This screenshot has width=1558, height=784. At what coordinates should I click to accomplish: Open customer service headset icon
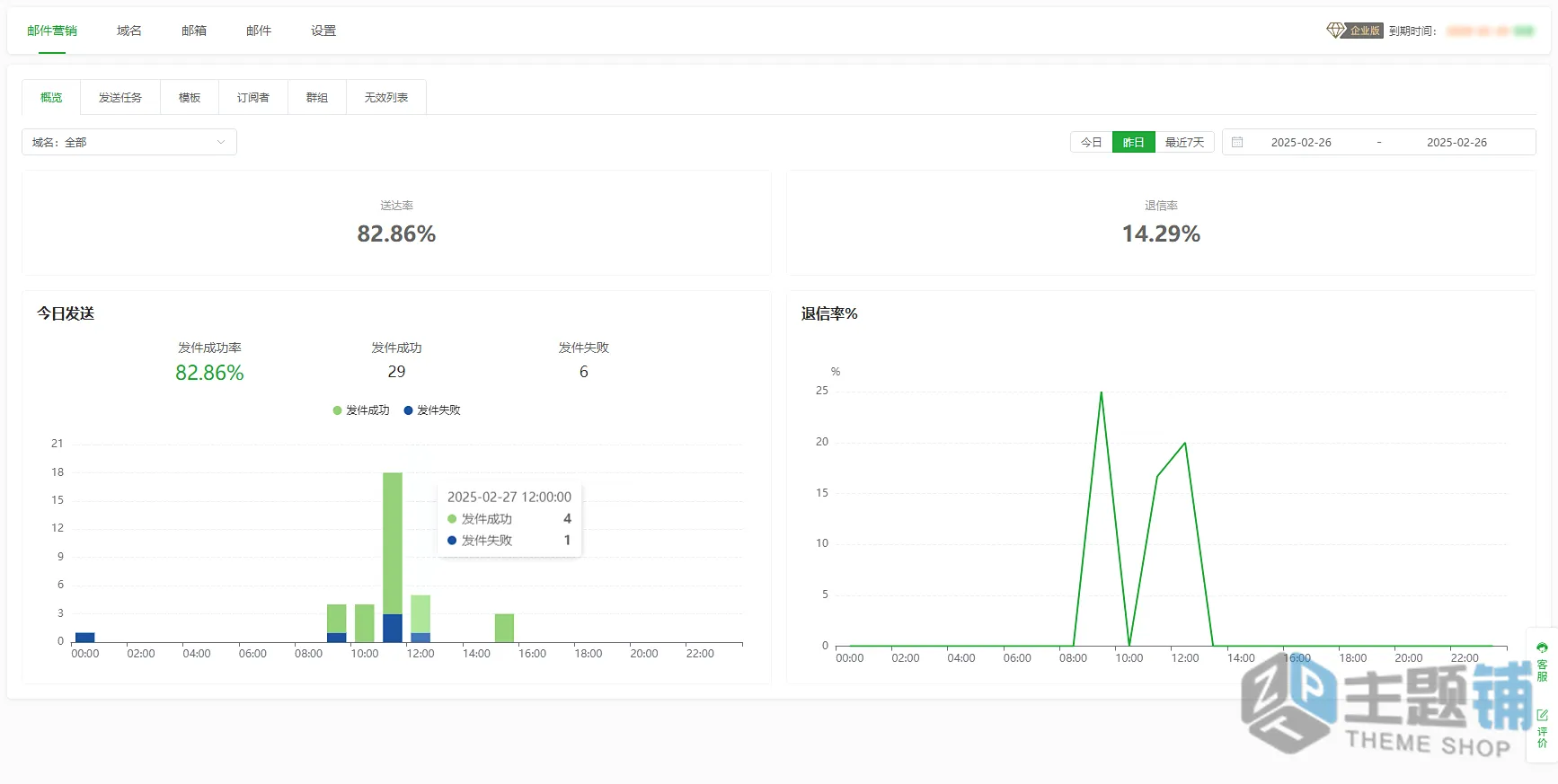tap(1542, 647)
